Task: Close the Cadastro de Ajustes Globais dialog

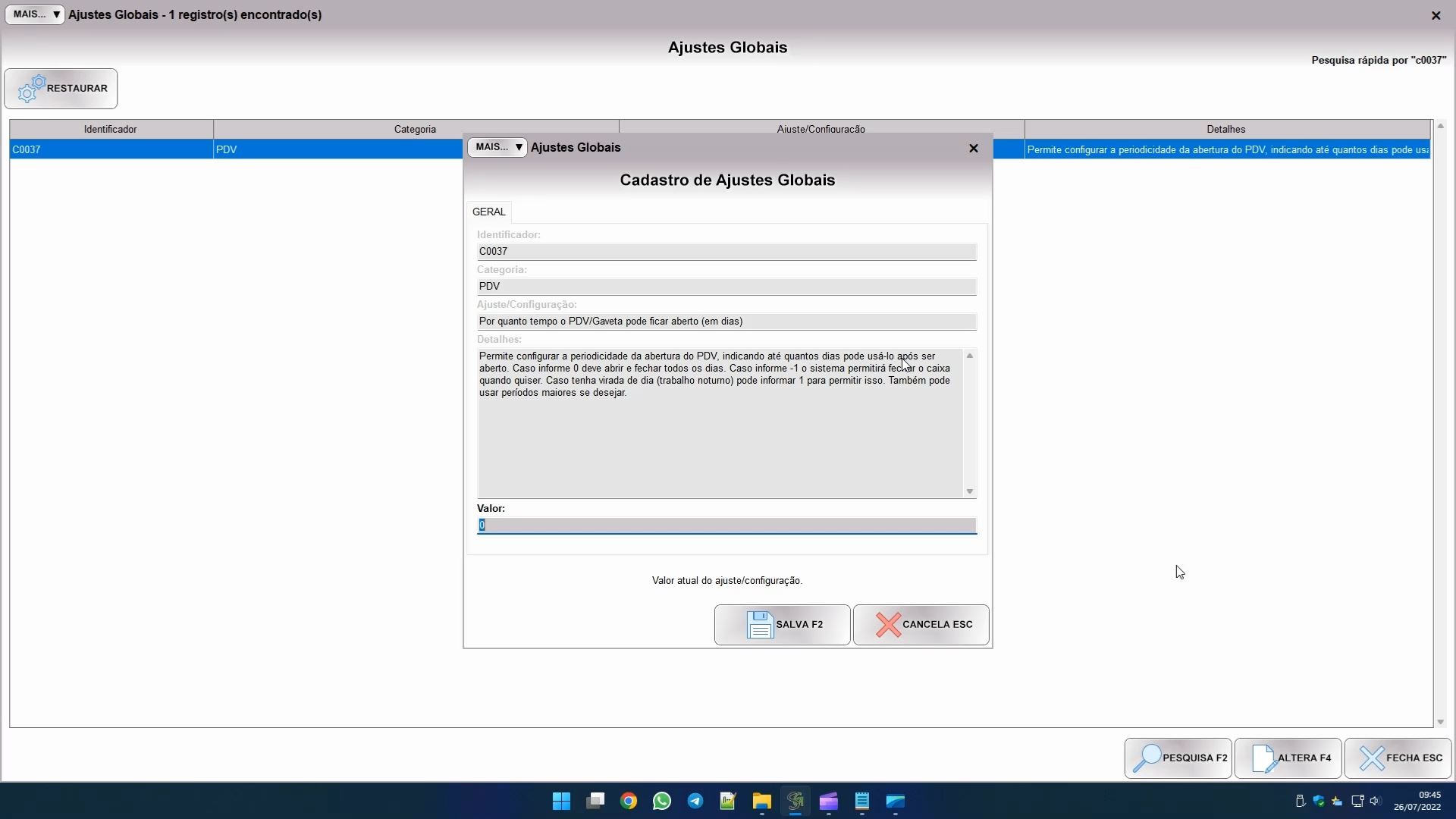Action: point(974,149)
